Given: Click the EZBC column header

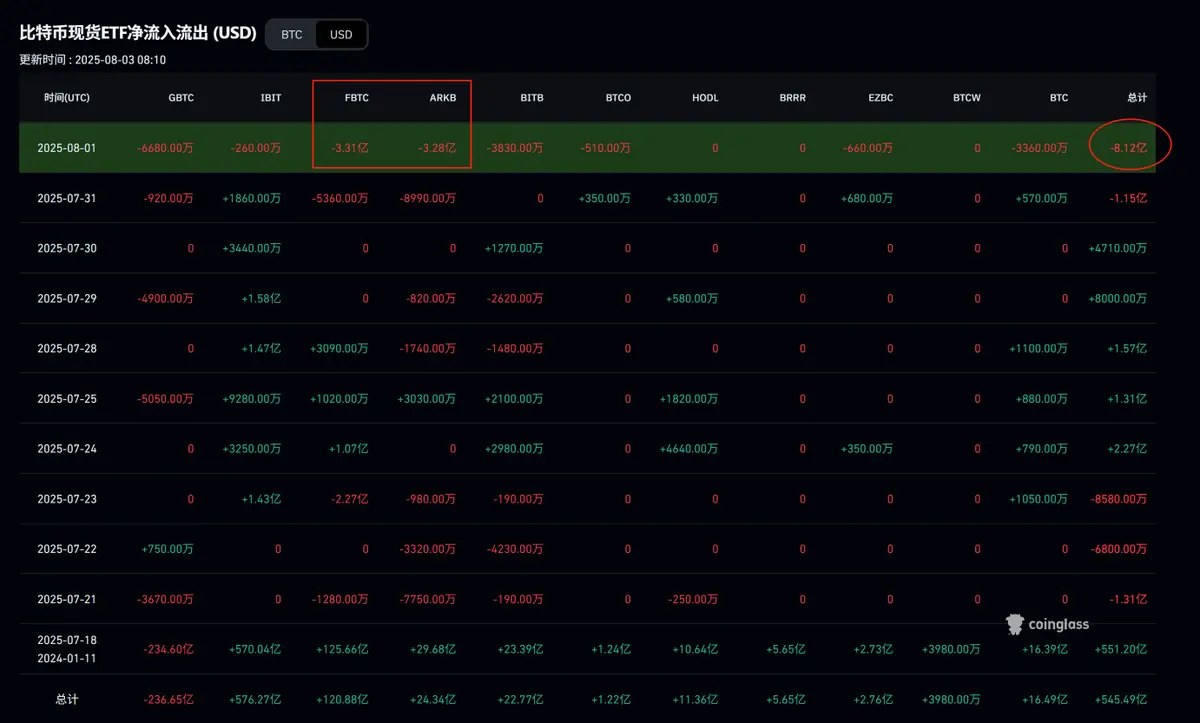Looking at the screenshot, I should pyautogui.click(x=880, y=98).
